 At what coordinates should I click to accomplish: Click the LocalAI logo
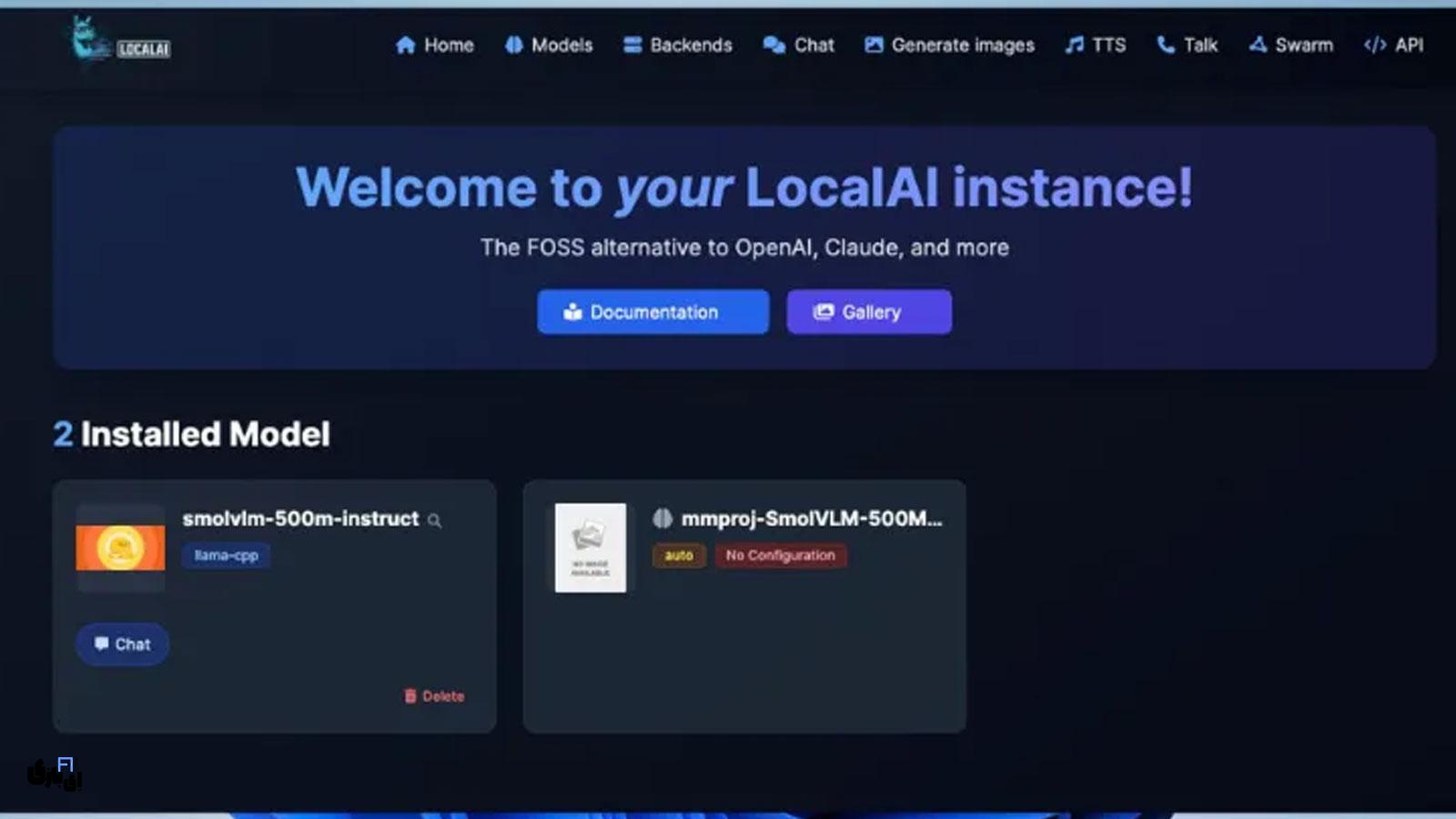click(x=118, y=45)
